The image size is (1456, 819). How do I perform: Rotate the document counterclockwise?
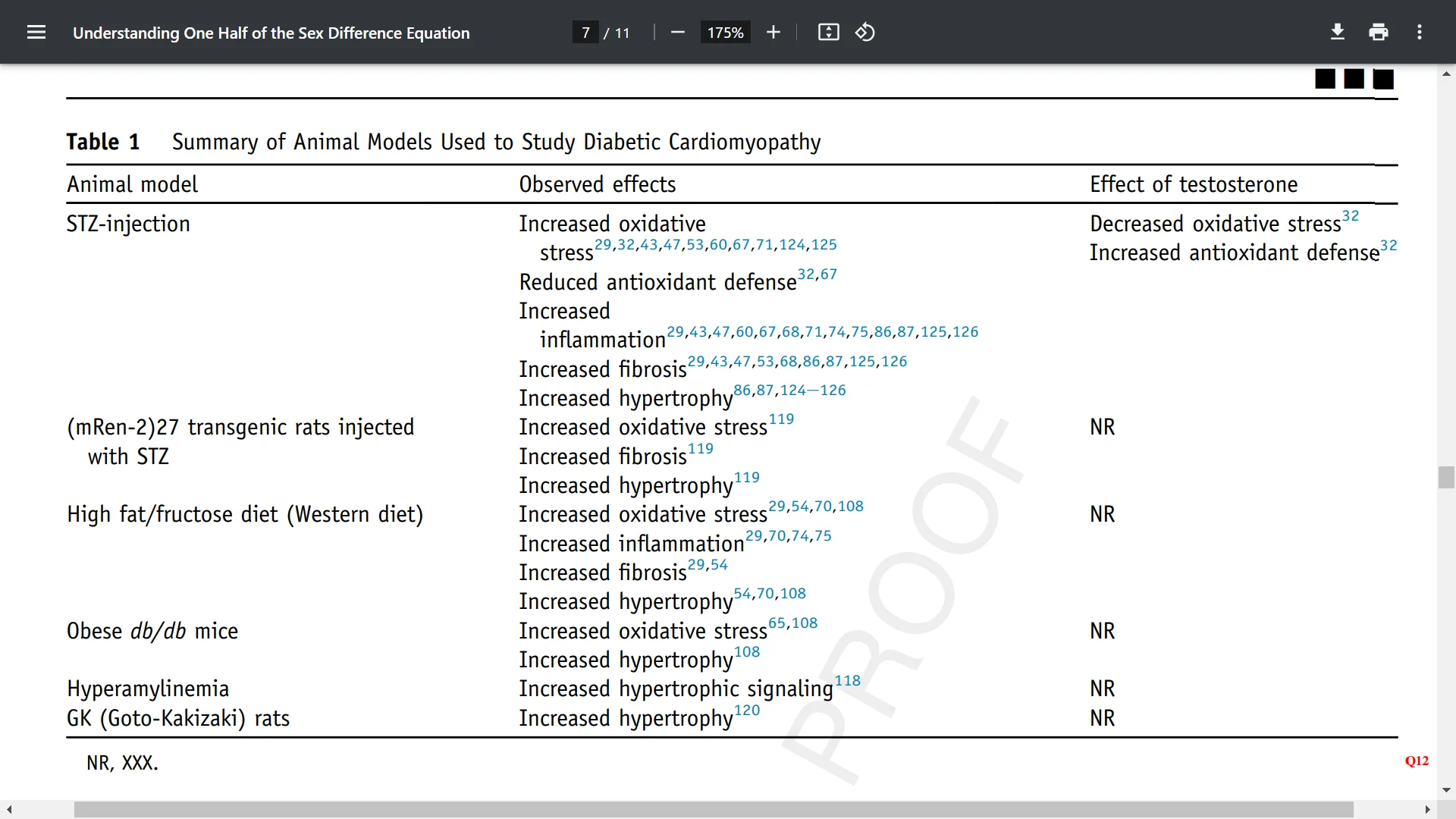pos(865,33)
